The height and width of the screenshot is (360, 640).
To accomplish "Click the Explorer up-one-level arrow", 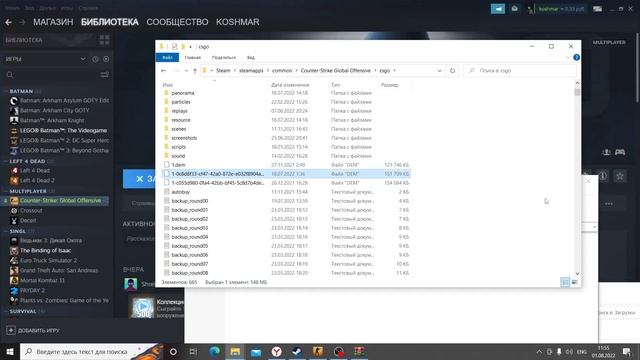I will pos(195,71).
